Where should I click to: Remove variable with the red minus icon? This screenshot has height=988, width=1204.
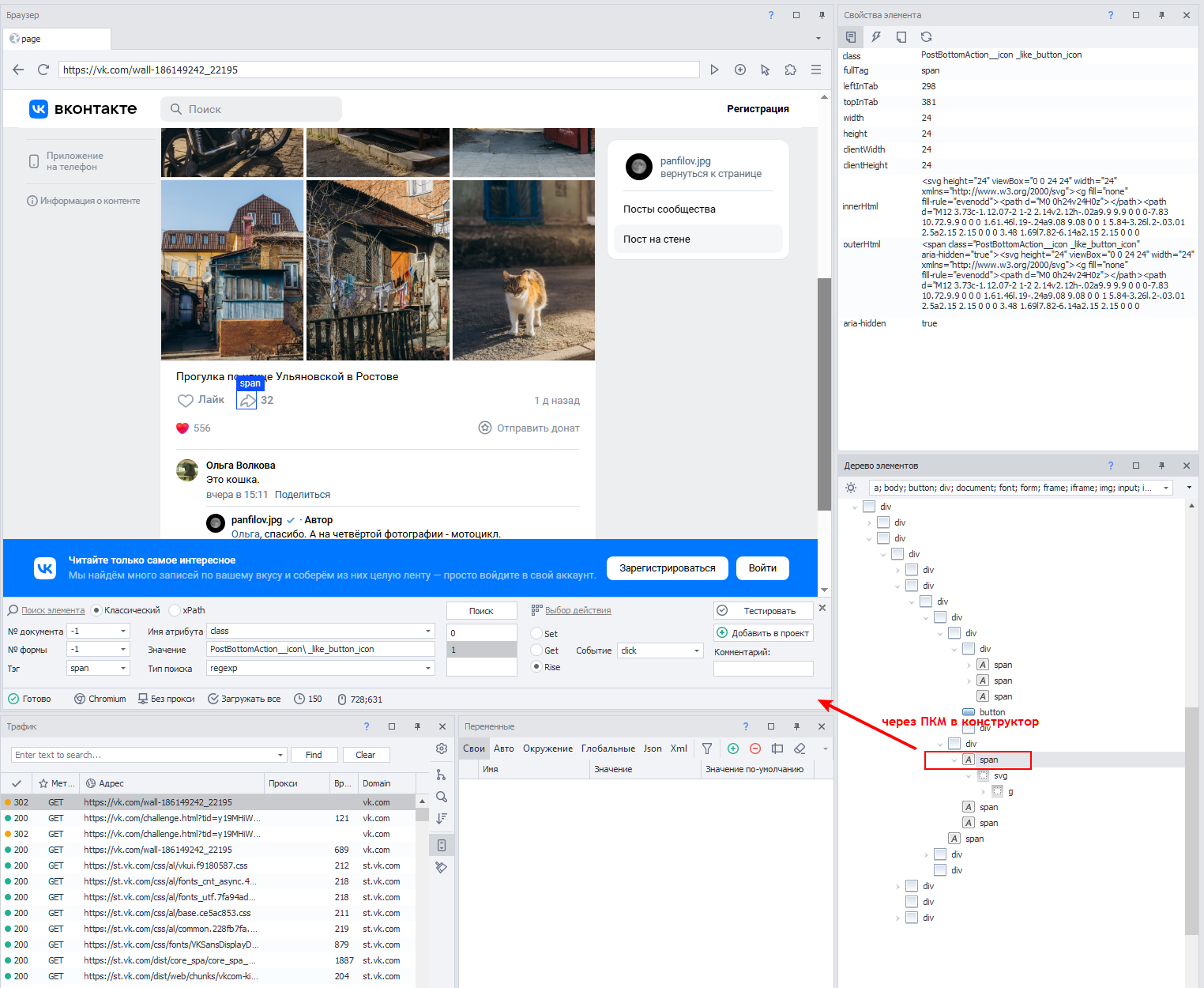755,749
